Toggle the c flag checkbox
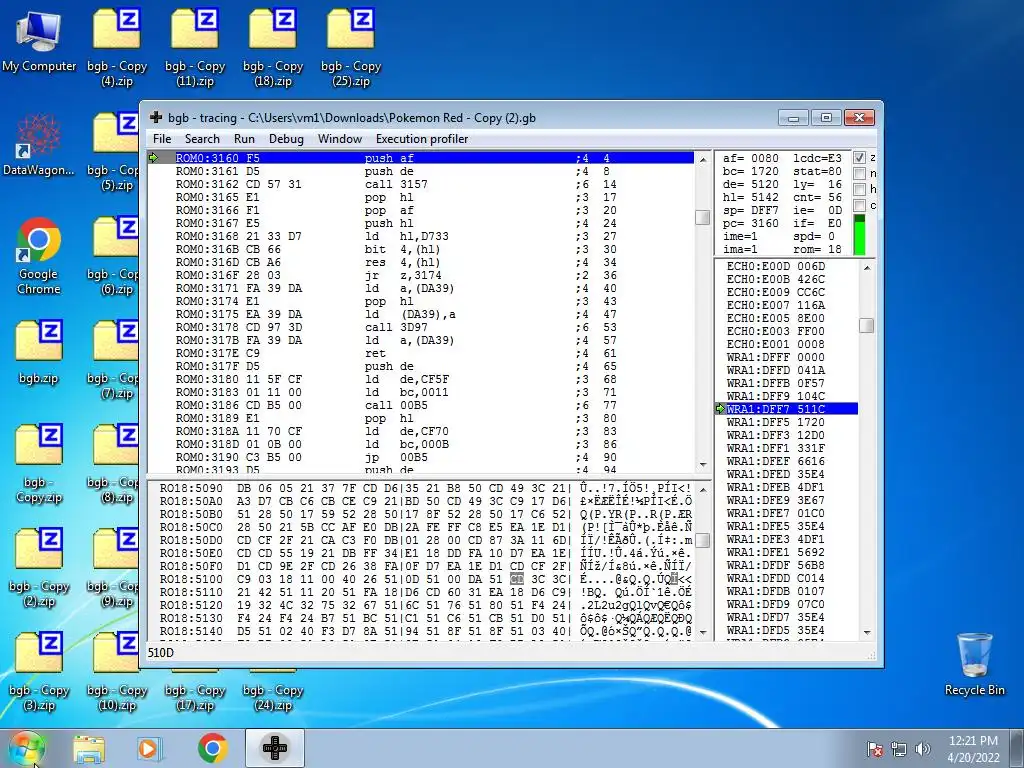Image resolution: width=1024 pixels, height=768 pixels. point(859,206)
